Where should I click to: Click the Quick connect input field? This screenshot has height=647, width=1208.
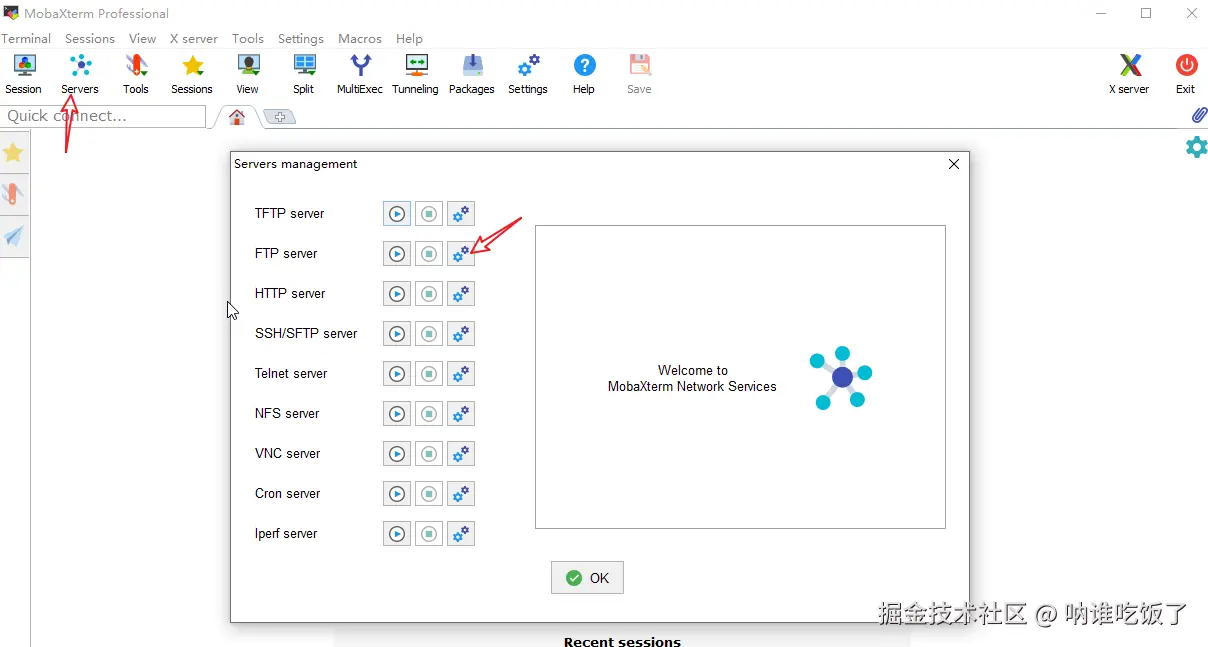tap(103, 116)
